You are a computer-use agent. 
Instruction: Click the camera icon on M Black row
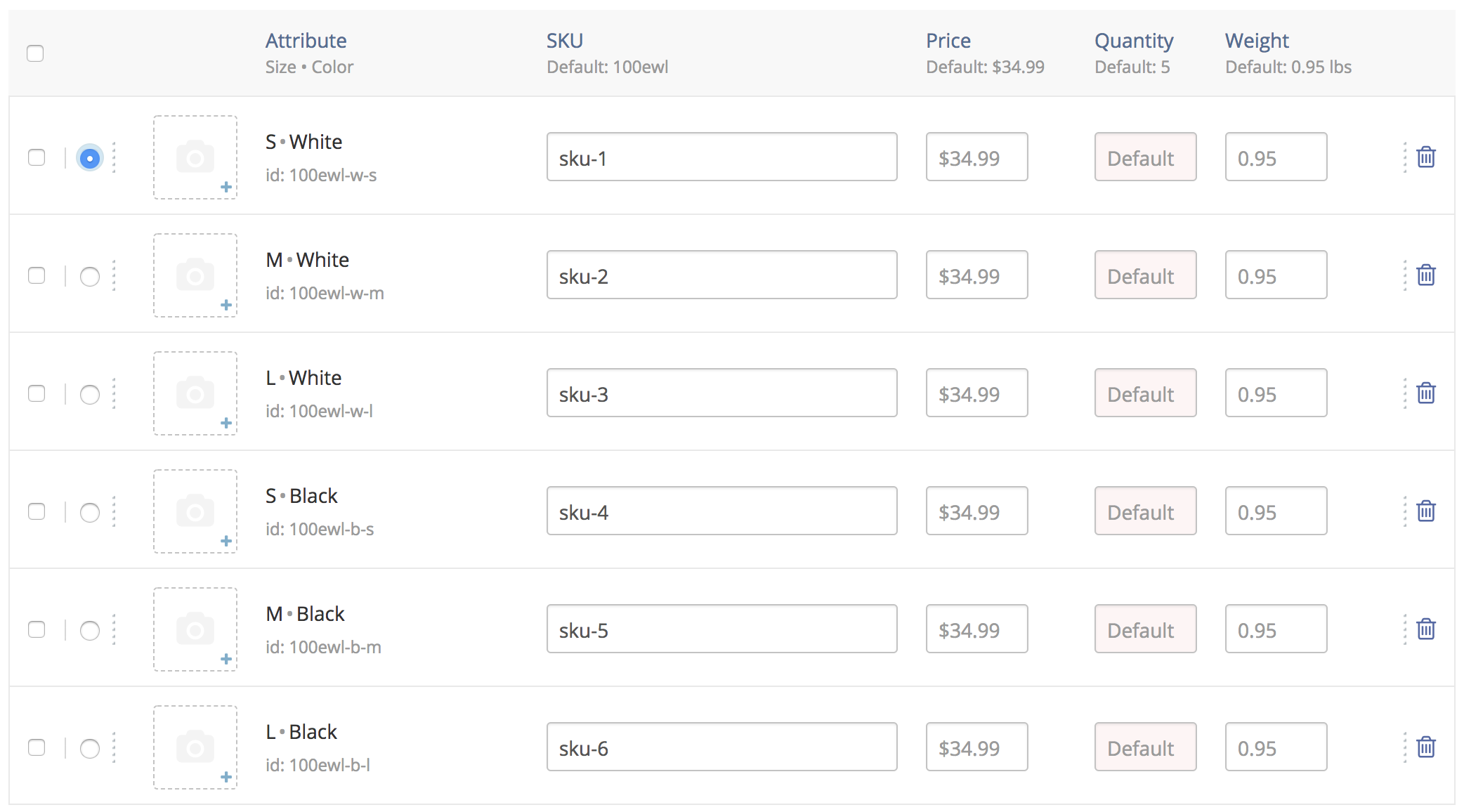(x=195, y=625)
